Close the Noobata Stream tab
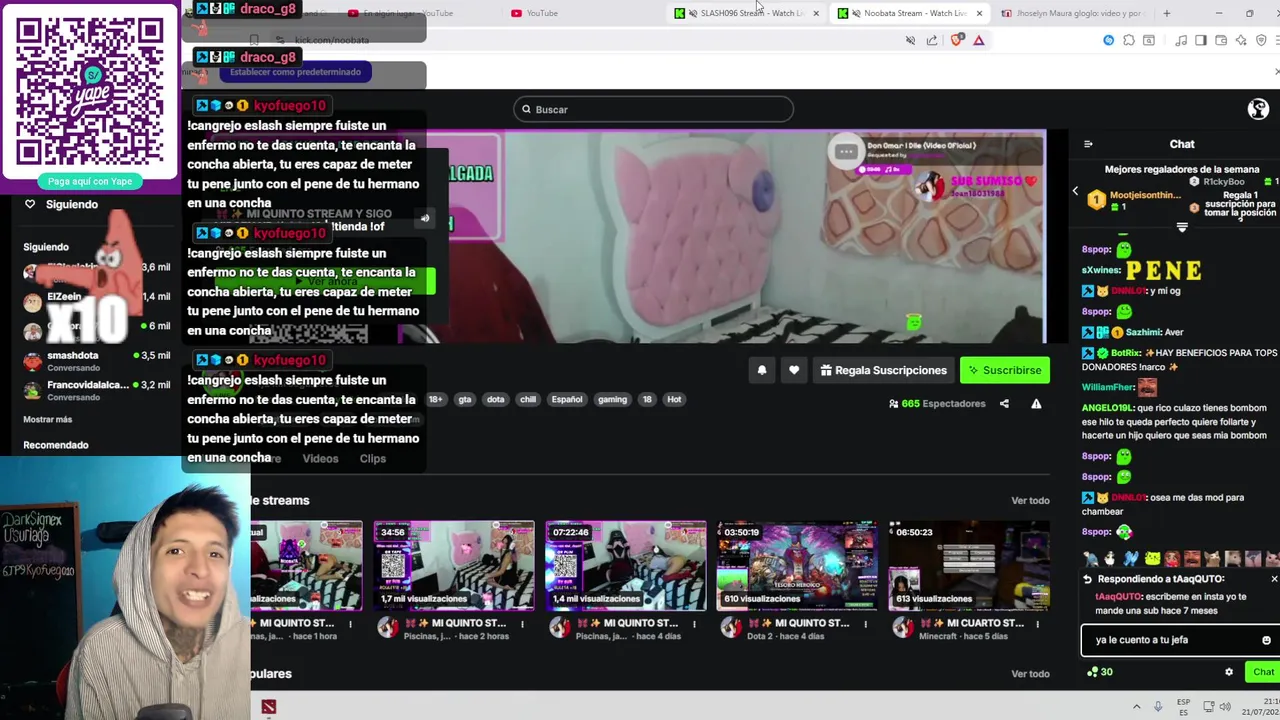 tap(979, 13)
